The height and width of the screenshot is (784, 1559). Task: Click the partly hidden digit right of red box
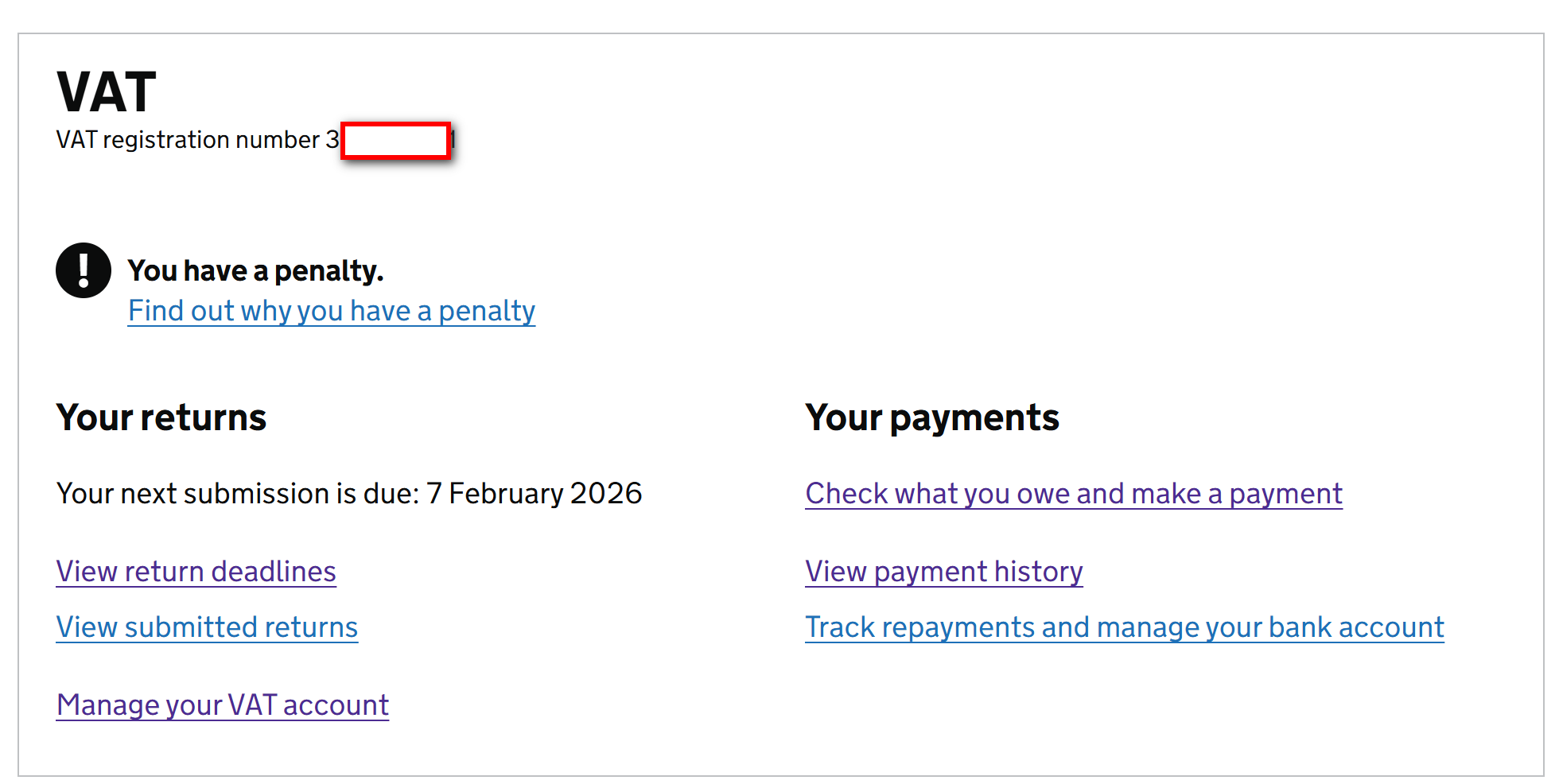[453, 141]
